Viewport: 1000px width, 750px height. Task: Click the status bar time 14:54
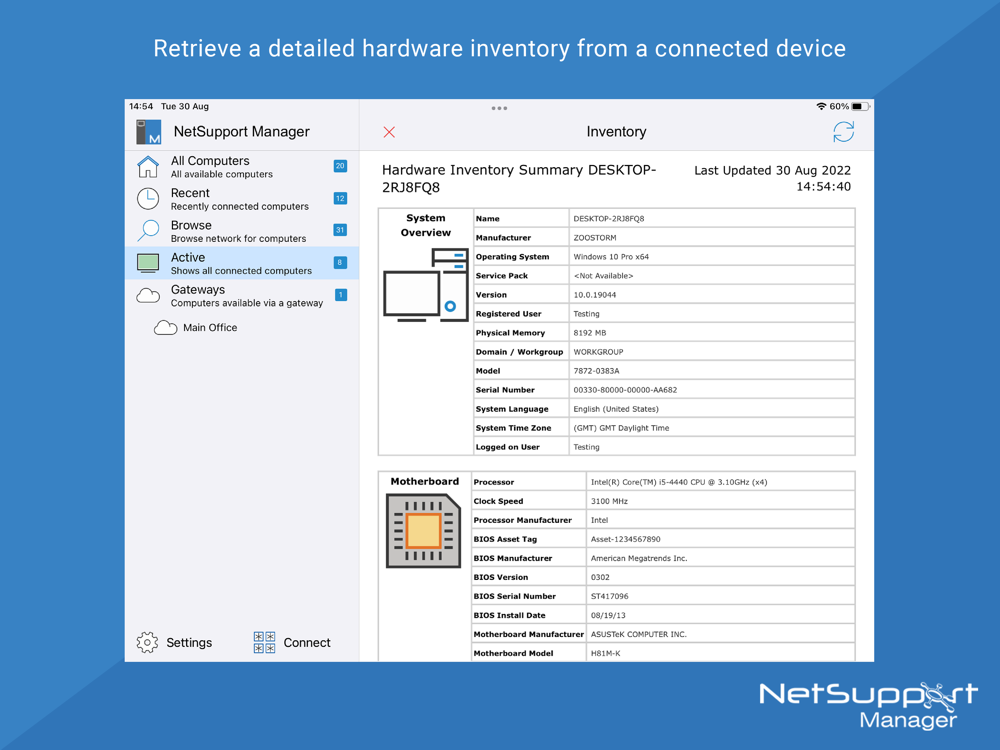click(x=141, y=107)
